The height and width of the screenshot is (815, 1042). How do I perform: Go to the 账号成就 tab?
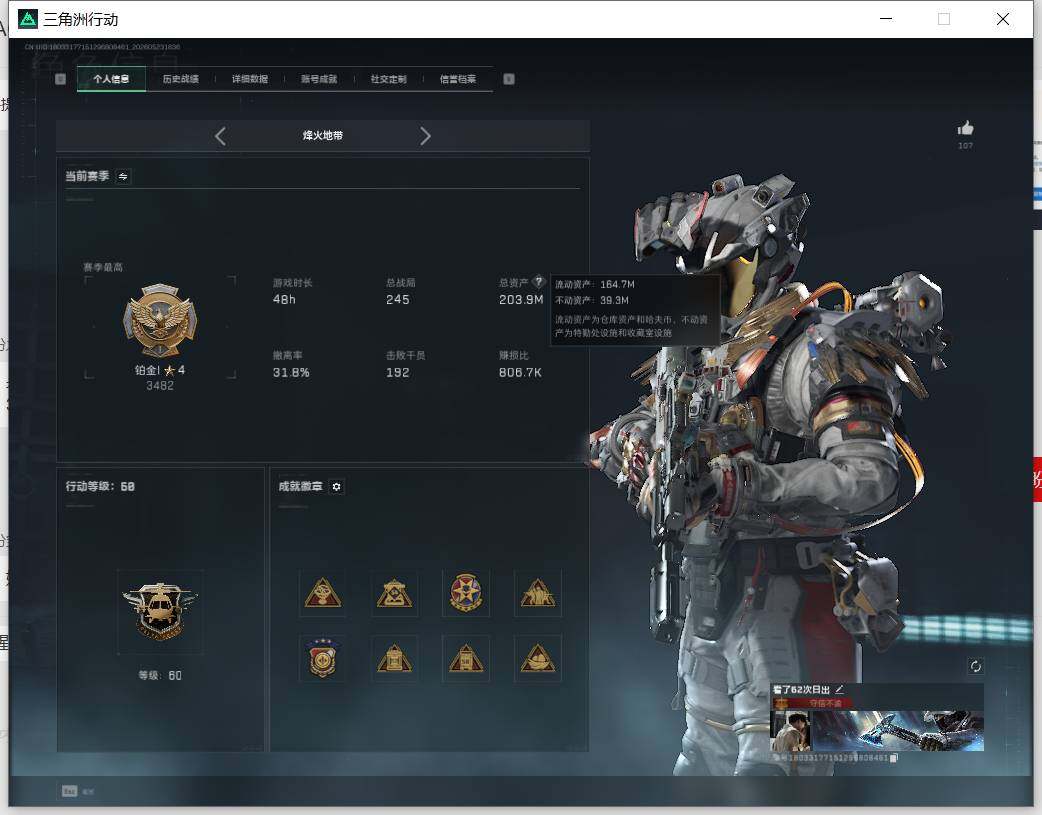(319, 79)
